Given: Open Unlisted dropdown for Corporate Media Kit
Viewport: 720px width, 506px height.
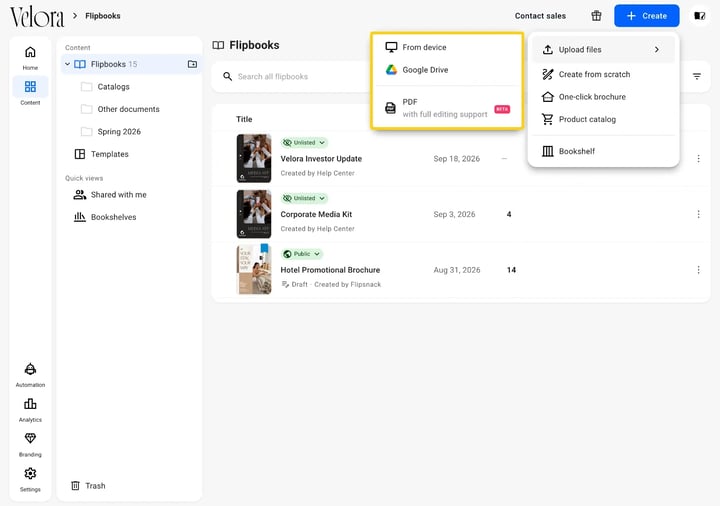Looking at the screenshot, I should coord(304,198).
